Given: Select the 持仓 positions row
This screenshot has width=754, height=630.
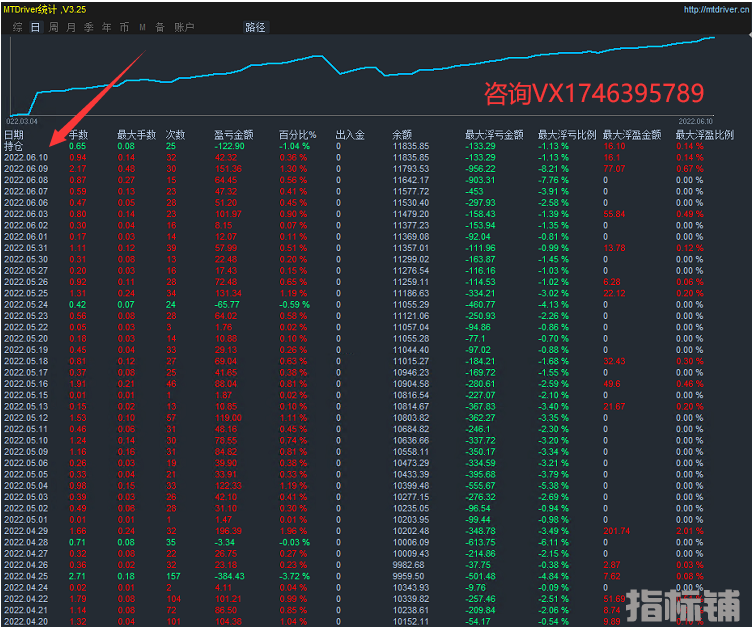Looking at the screenshot, I should 14,146.
